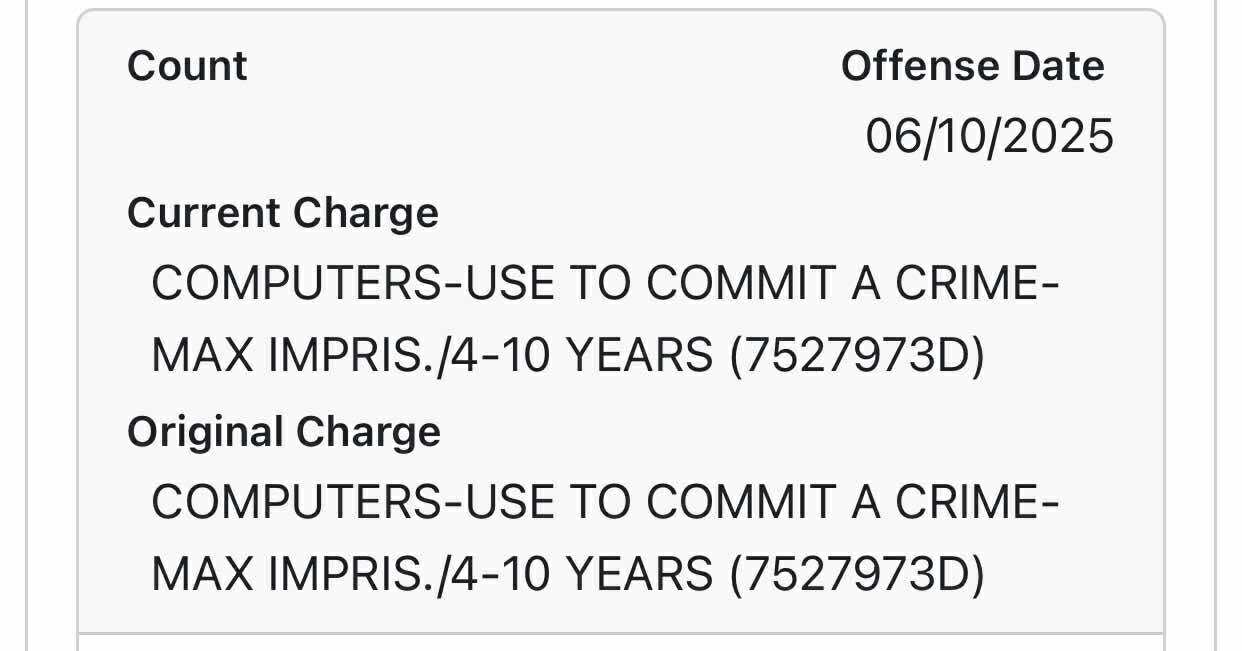Click COMPUTERS-USE text under Current Charge
Image resolution: width=1242 pixels, height=651 pixels.
[x=353, y=285]
